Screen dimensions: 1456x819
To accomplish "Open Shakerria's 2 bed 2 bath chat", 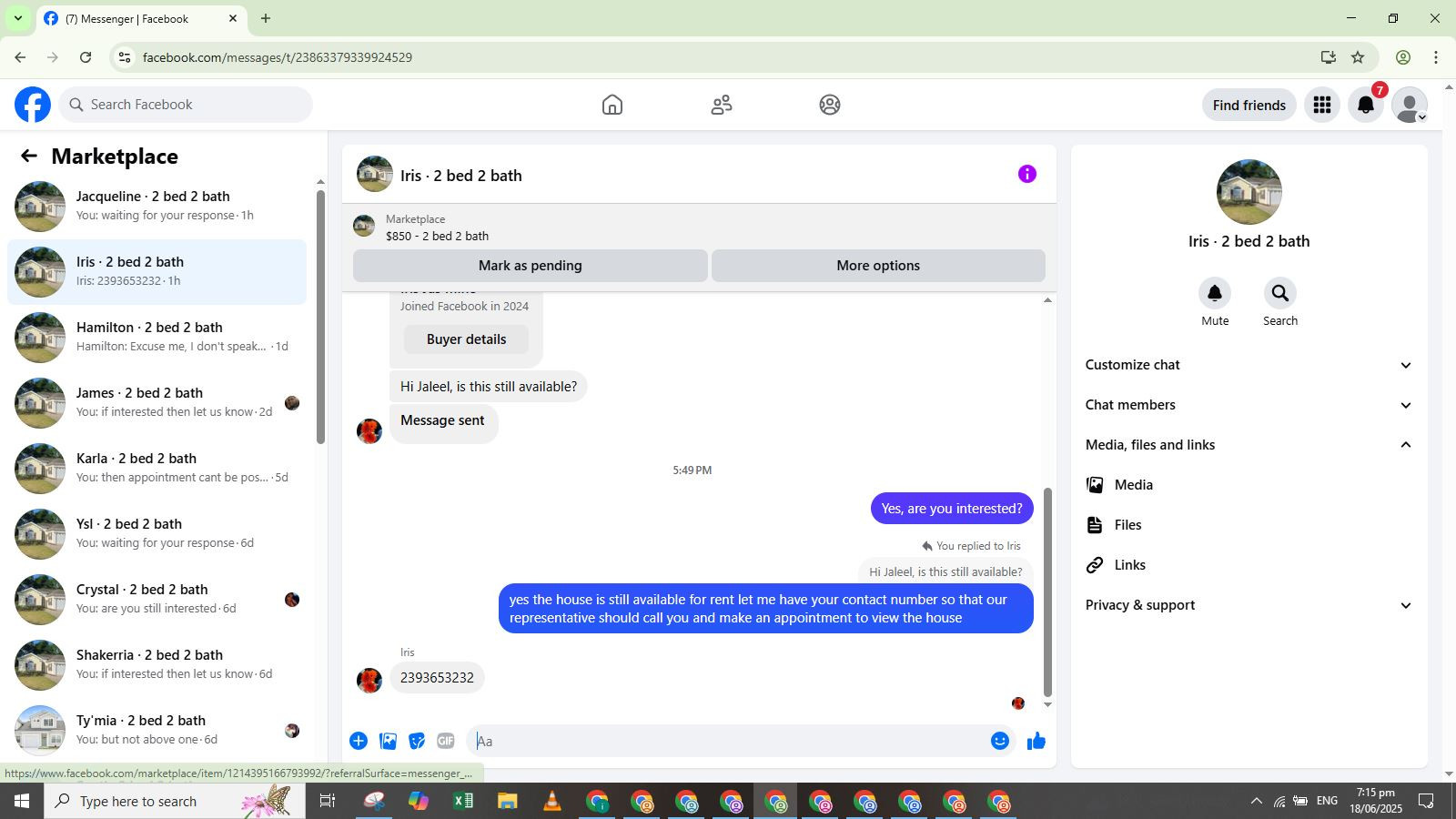I will click(x=157, y=665).
